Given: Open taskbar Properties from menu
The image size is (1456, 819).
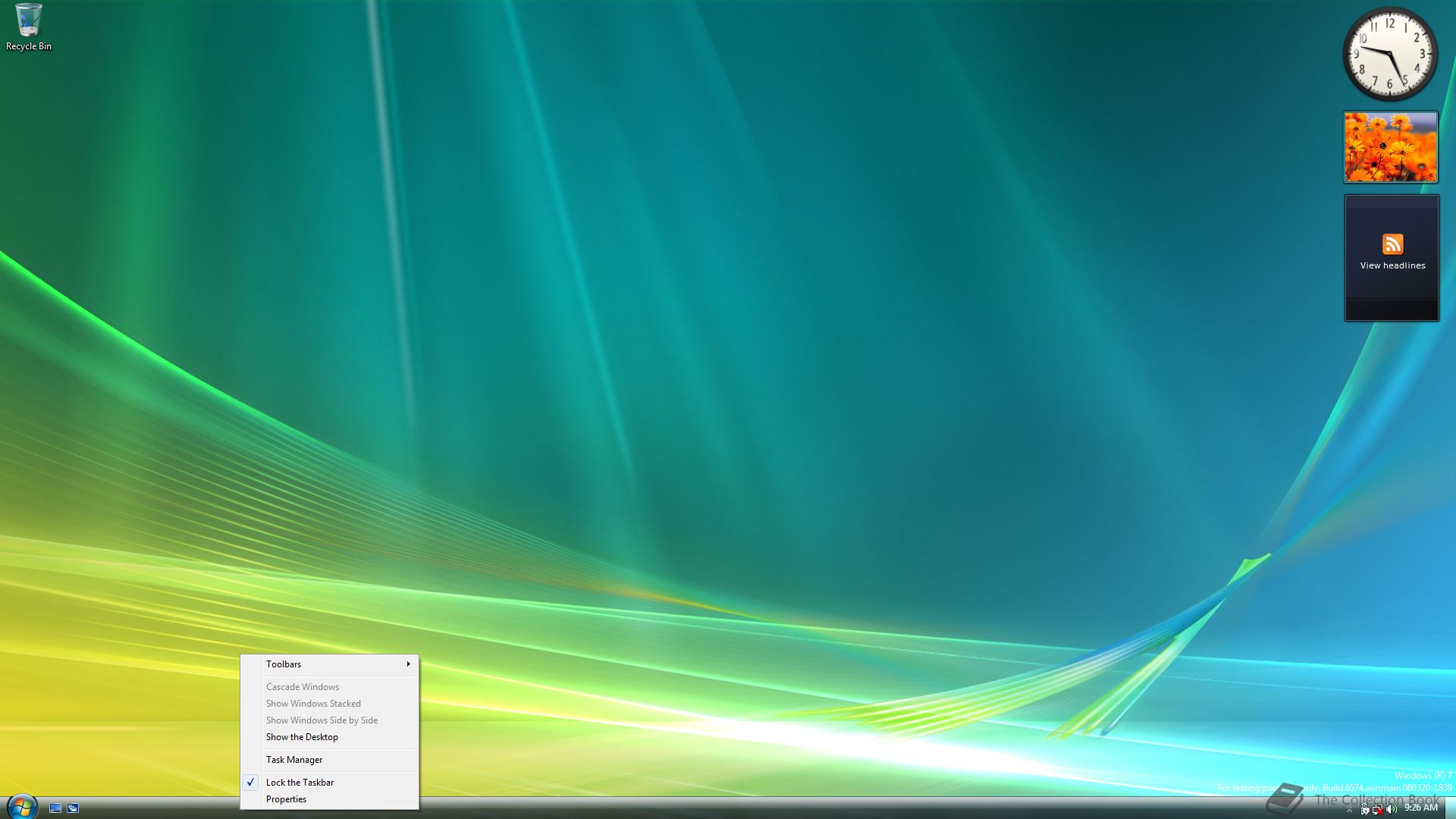Looking at the screenshot, I should (x=329, y=799).
